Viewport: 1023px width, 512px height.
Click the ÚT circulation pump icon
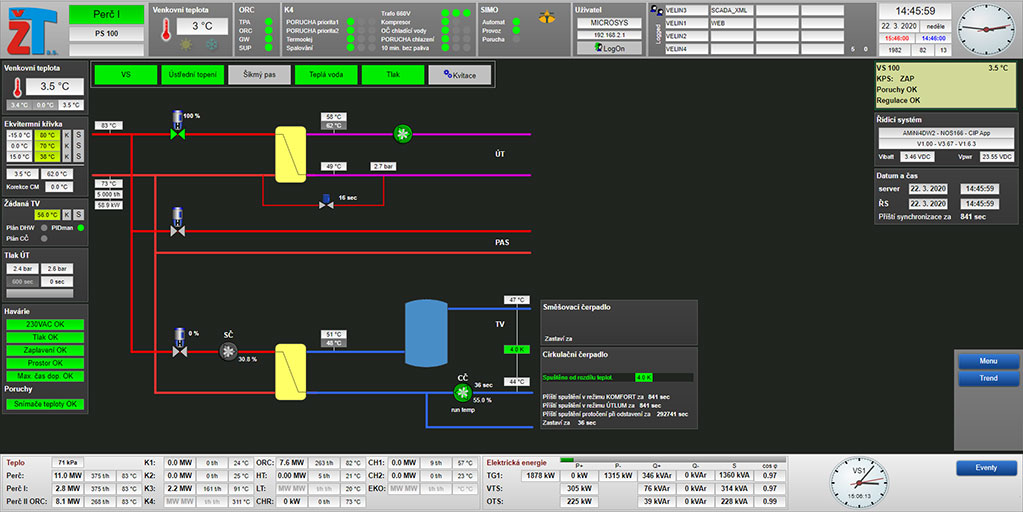click(403, 133)
